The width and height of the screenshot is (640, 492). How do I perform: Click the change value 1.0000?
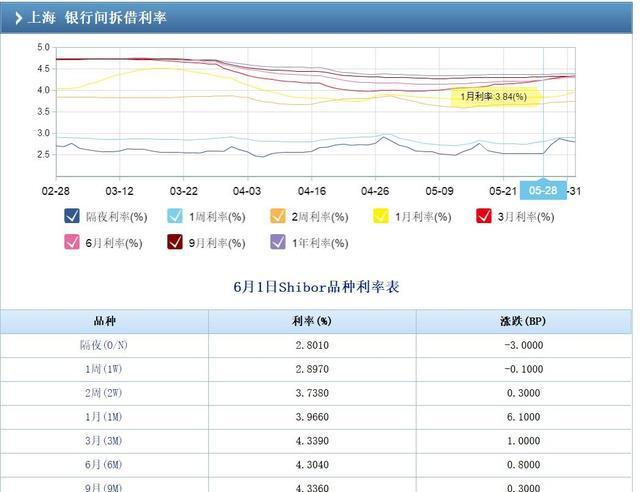point(524,441)
